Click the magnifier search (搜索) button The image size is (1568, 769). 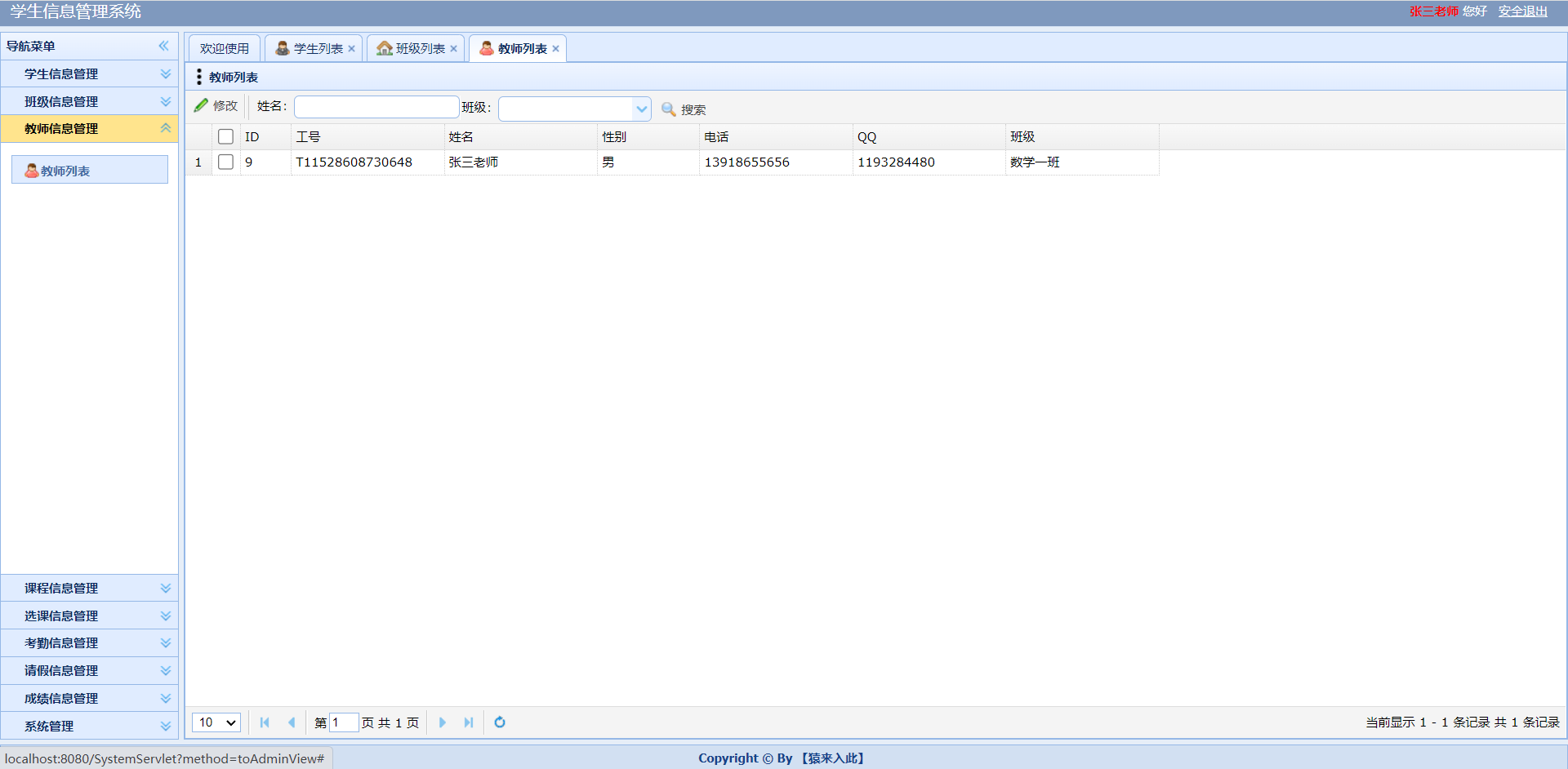coord(684,109)
